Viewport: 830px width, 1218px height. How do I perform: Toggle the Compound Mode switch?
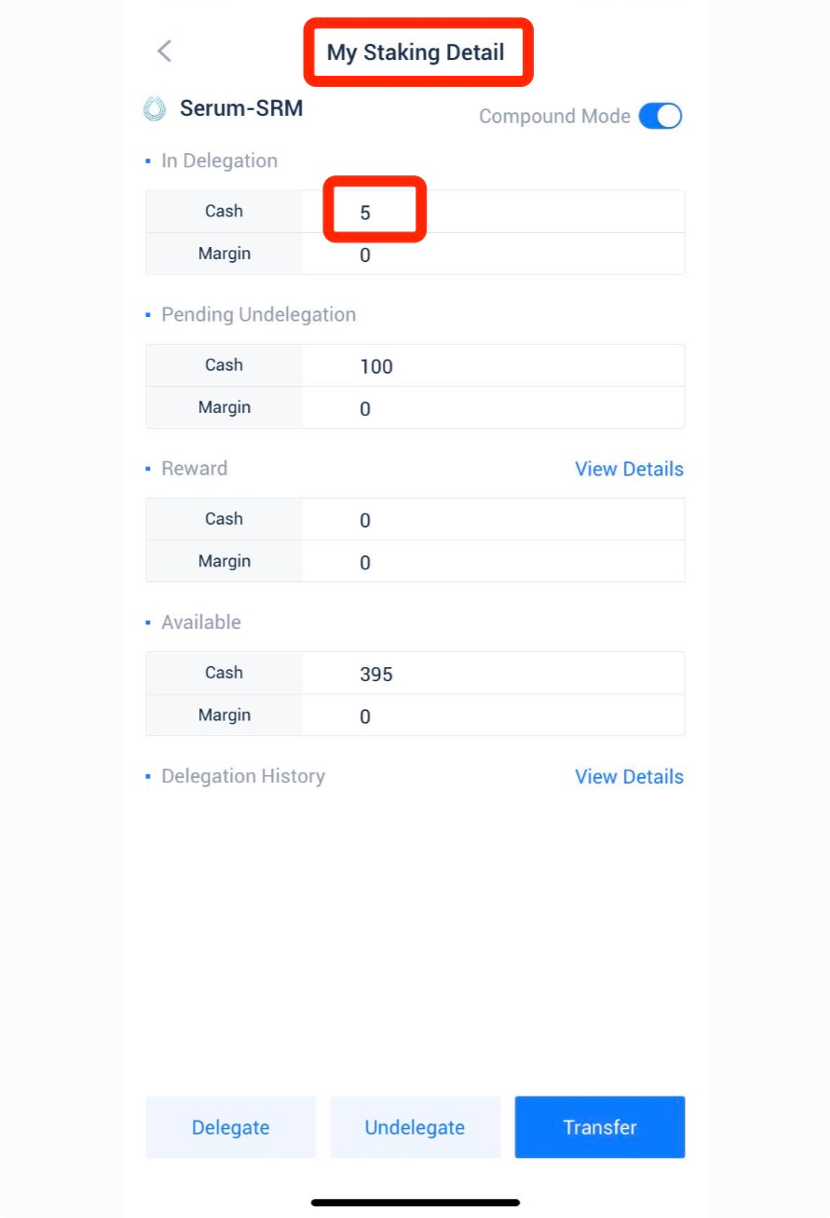(x=660, y=116)
